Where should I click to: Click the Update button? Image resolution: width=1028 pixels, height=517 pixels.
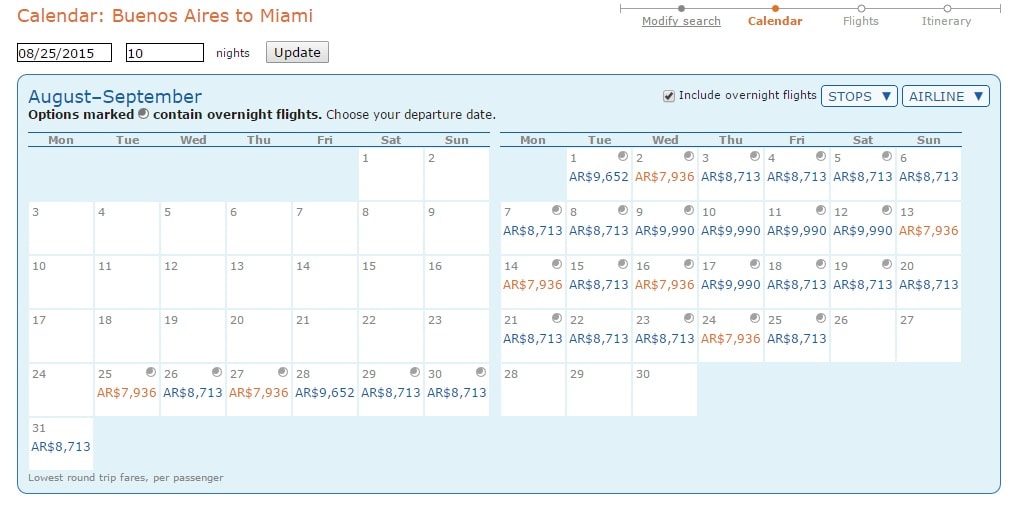tap(297, 52)
